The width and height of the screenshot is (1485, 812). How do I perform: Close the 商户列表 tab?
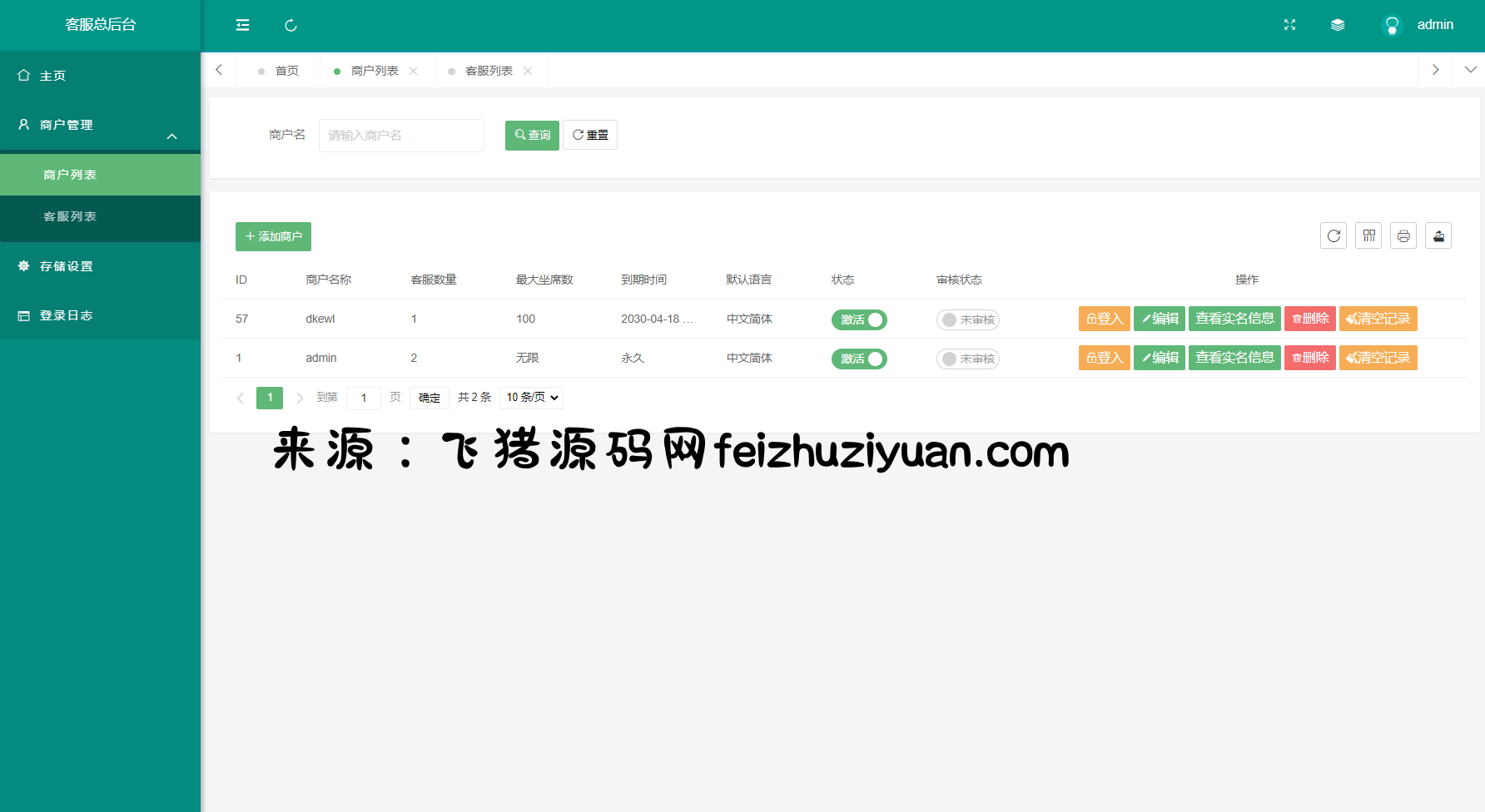(414, 71)
